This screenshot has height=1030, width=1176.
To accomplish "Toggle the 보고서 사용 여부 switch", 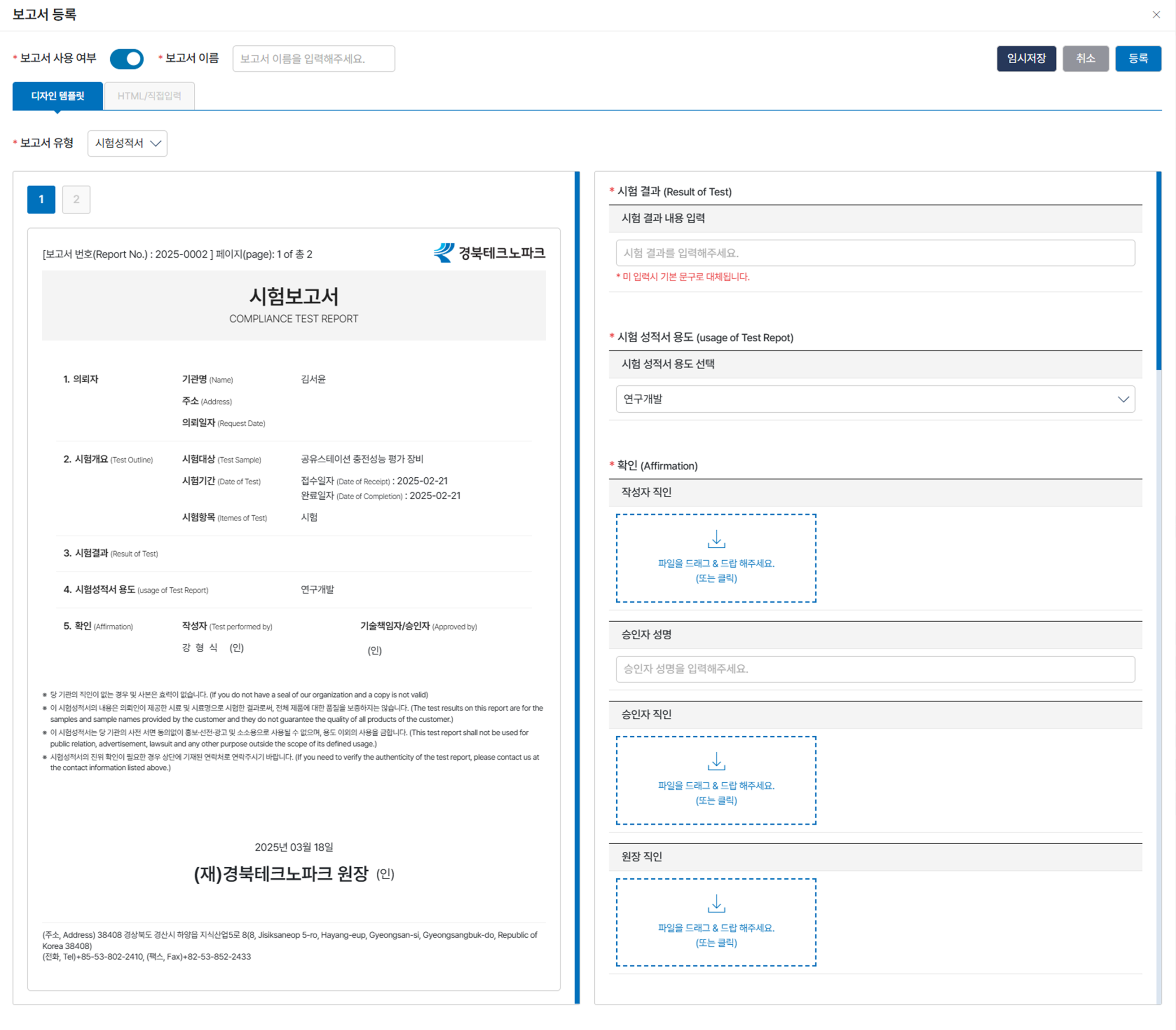I will click(x=126, y=59).
